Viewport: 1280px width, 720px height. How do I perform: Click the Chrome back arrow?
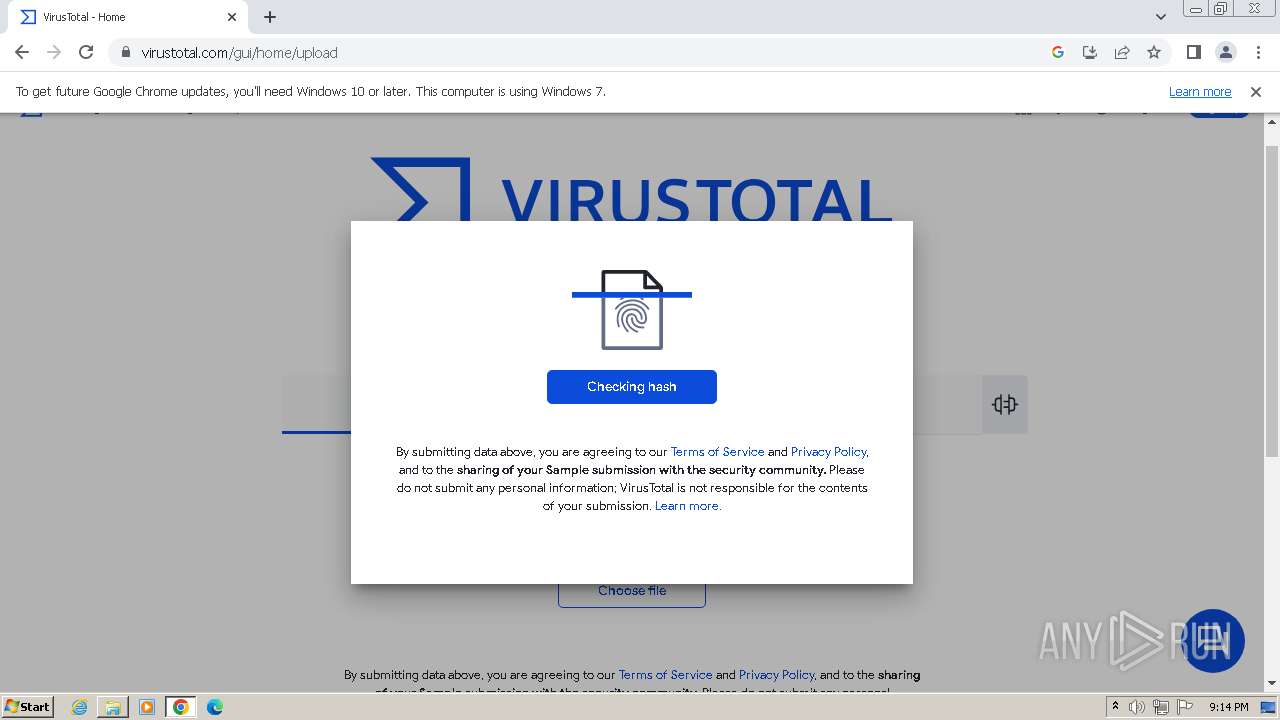22,53
